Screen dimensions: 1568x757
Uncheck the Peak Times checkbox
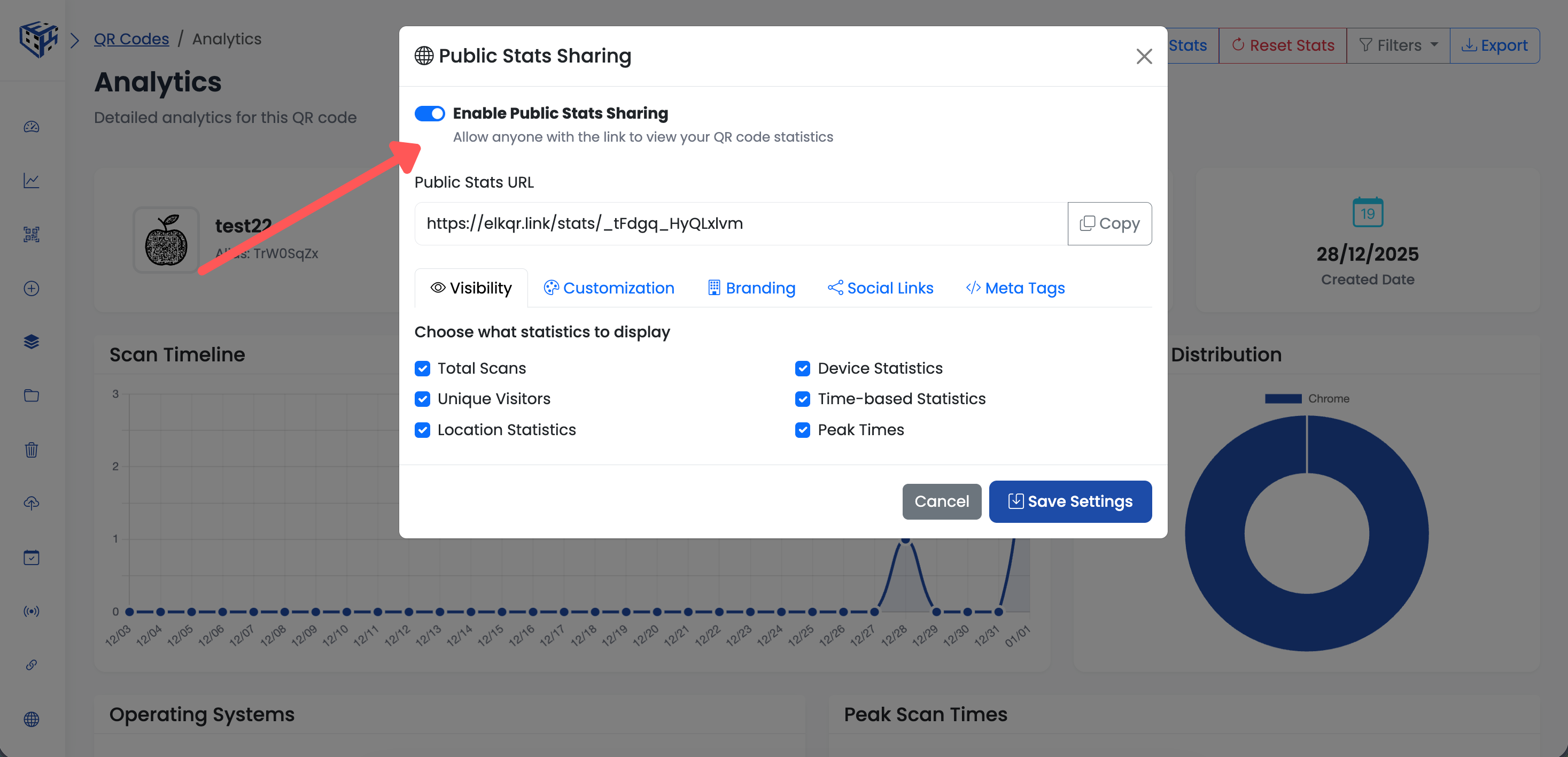pyautogui.click(x=802, y=430)
